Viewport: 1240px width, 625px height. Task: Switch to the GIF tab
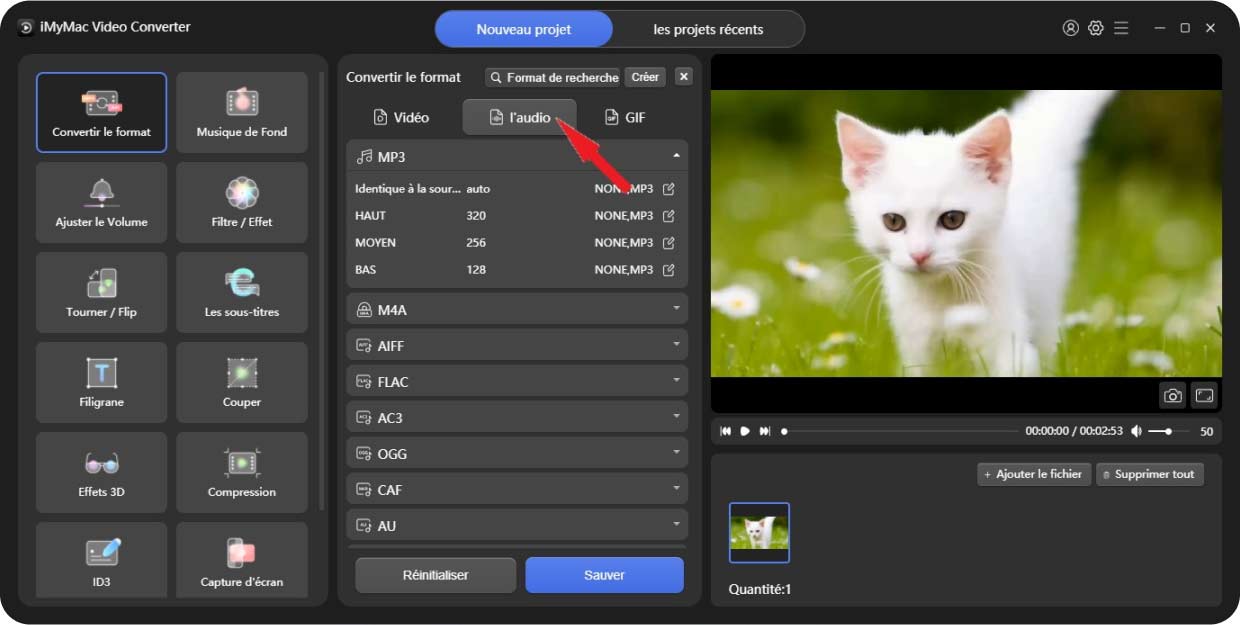pyautogui.click(x=625, y=117)
